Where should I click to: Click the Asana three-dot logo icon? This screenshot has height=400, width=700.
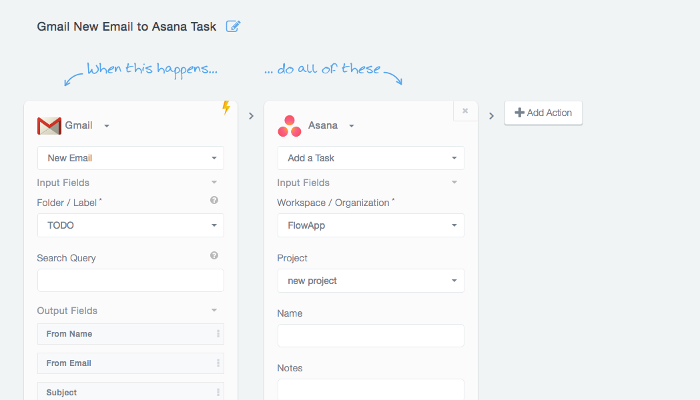289,126
